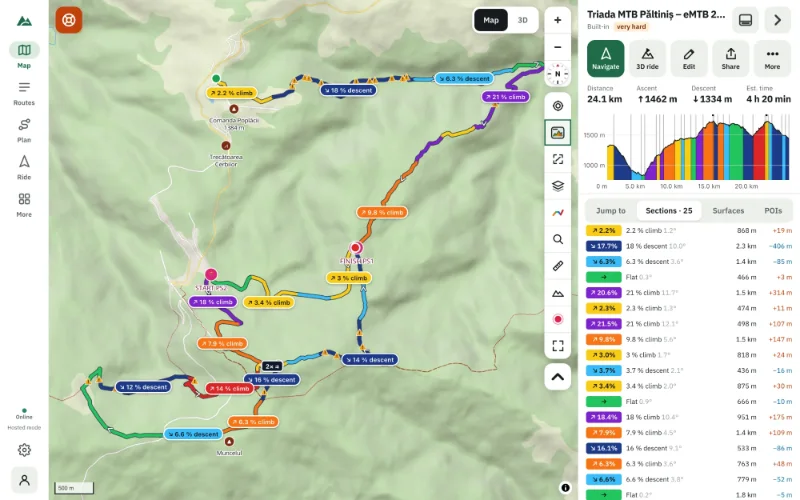Select the Sections · 25 tab

coord(669,211)
